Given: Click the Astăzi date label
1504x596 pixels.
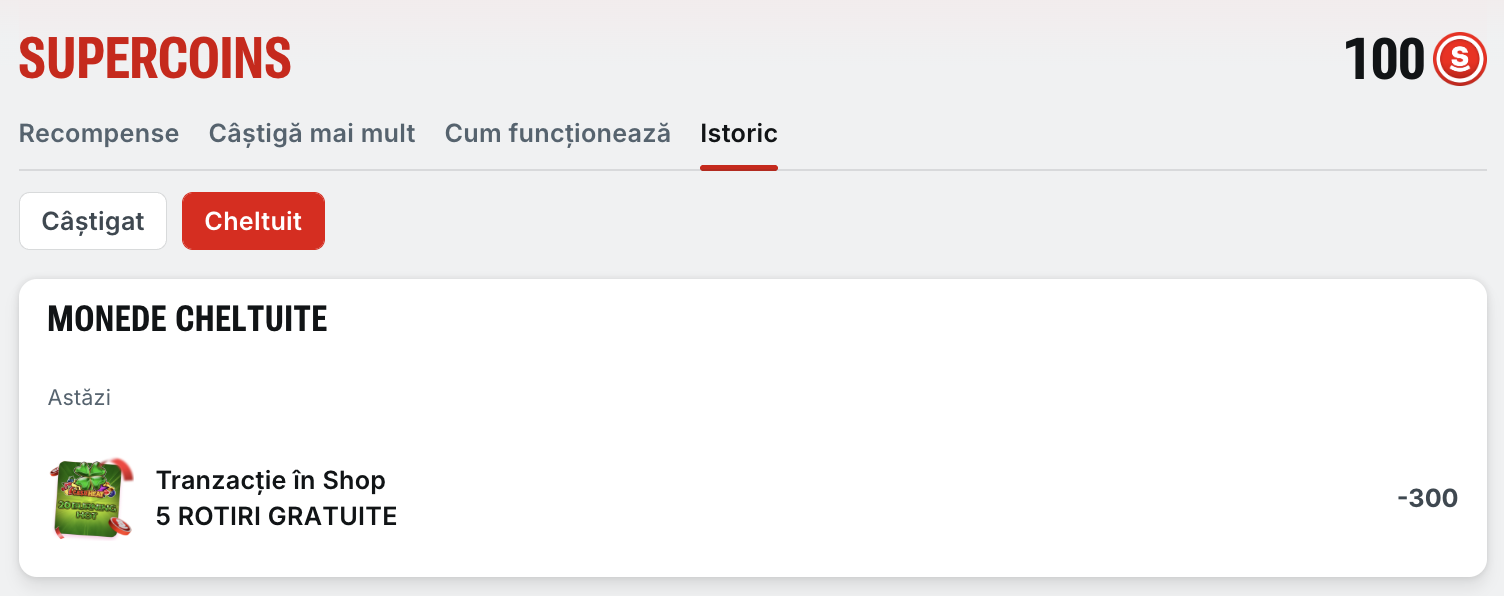Looking at the screenshot, I should pos(79,398).
